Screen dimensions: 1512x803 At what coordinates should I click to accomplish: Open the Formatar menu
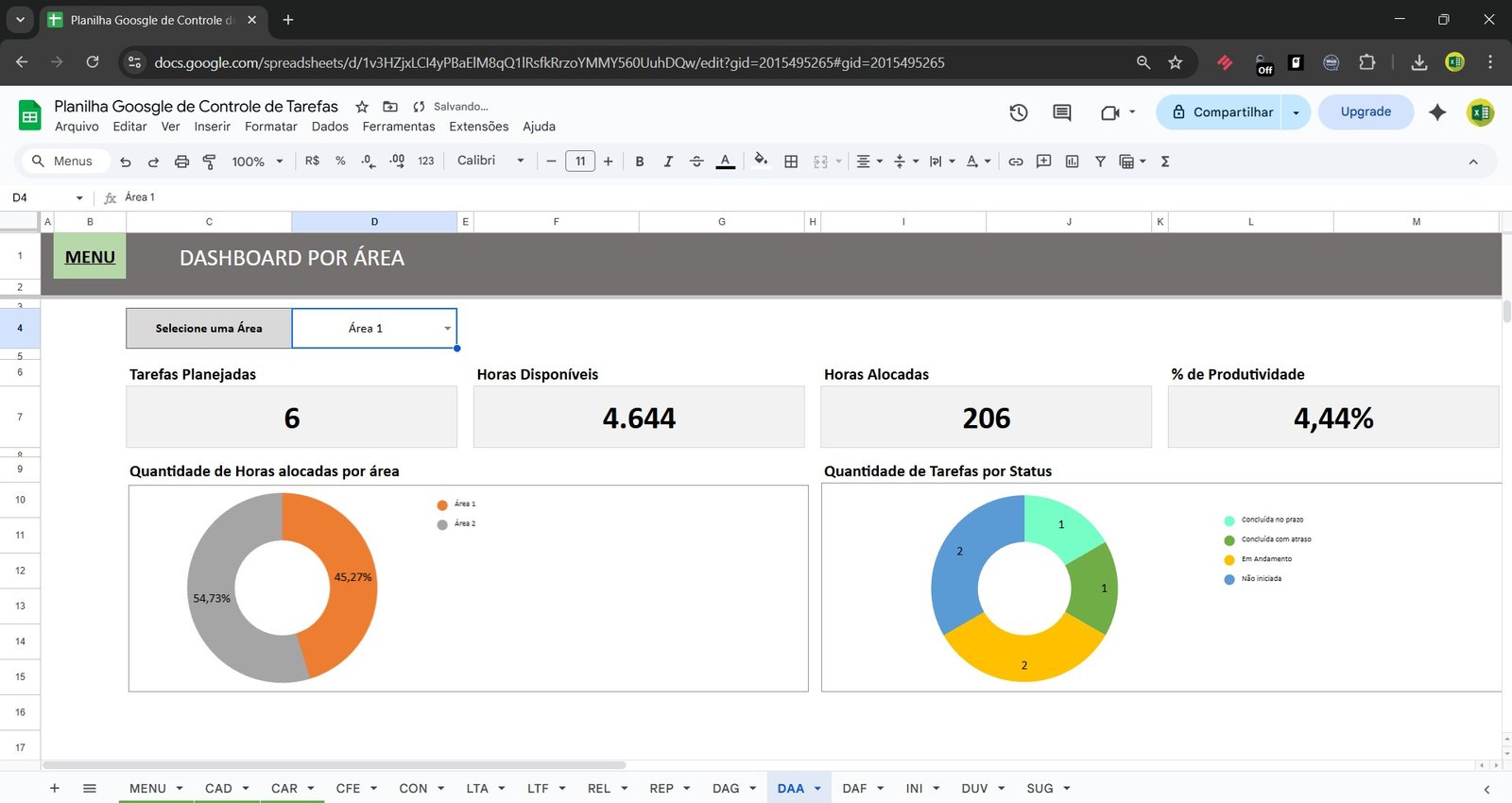coord(270,127)
